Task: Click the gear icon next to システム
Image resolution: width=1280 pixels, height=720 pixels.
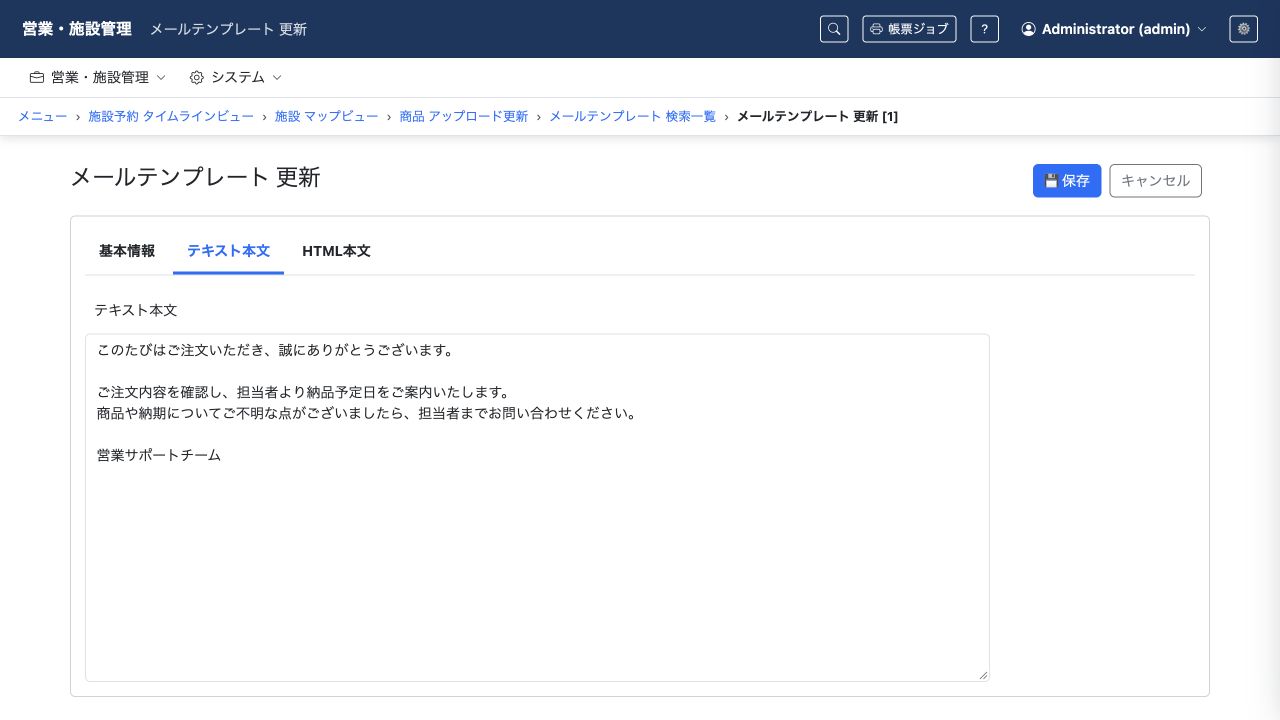Action: pos(197,77)
